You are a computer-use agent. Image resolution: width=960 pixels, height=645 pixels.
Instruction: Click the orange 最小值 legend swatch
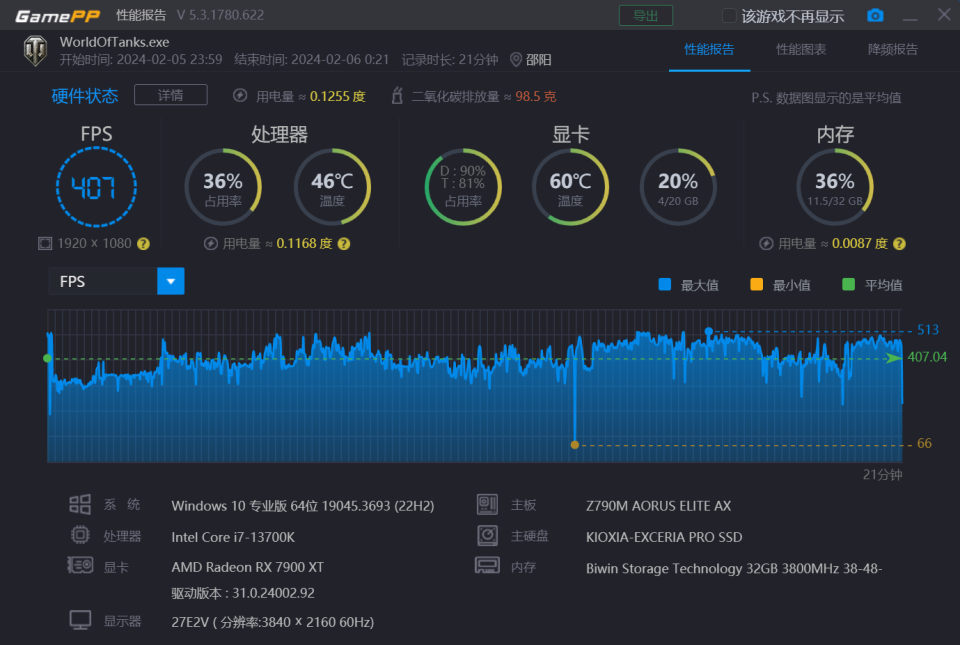click(756, 285)
